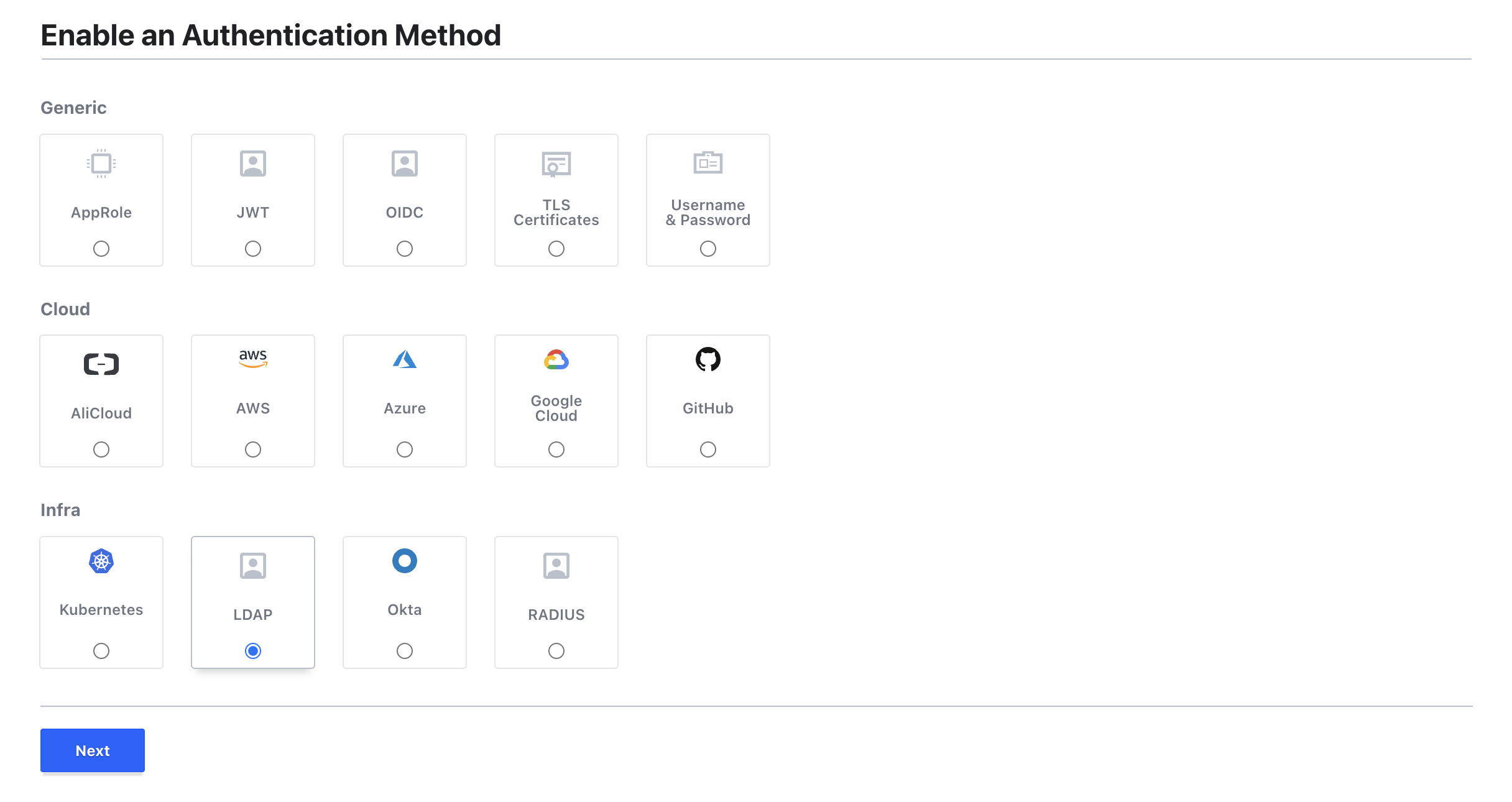The height and width of the screenshot is (802, 1512).
Task: Click the AppRole chip icon
Action: pyautogui.click(x=101, y=164)
